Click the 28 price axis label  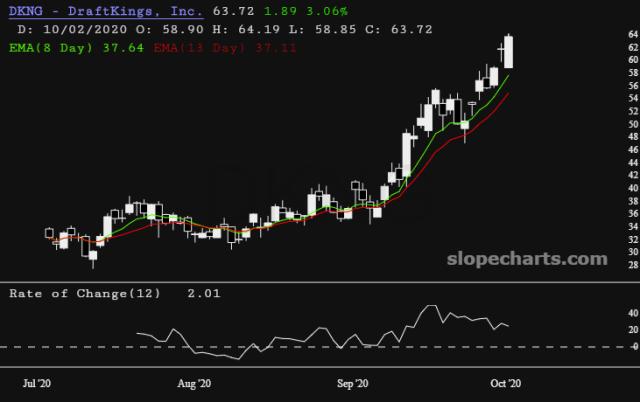(x=605, y=267)
